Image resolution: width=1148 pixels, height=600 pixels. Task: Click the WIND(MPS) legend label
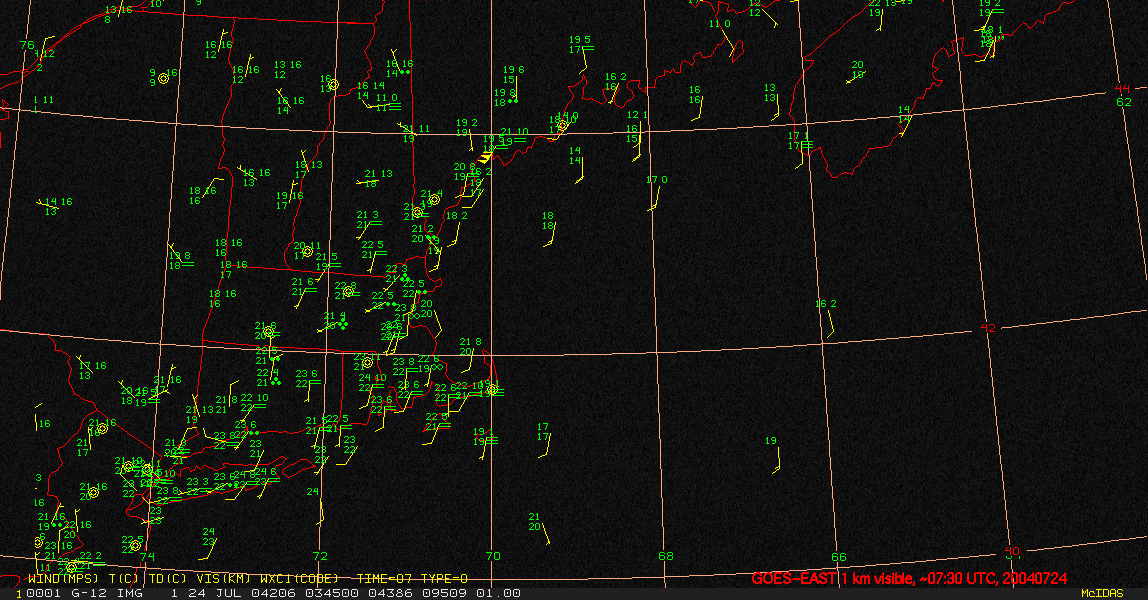pyautogui.click(x=62, y=579)
